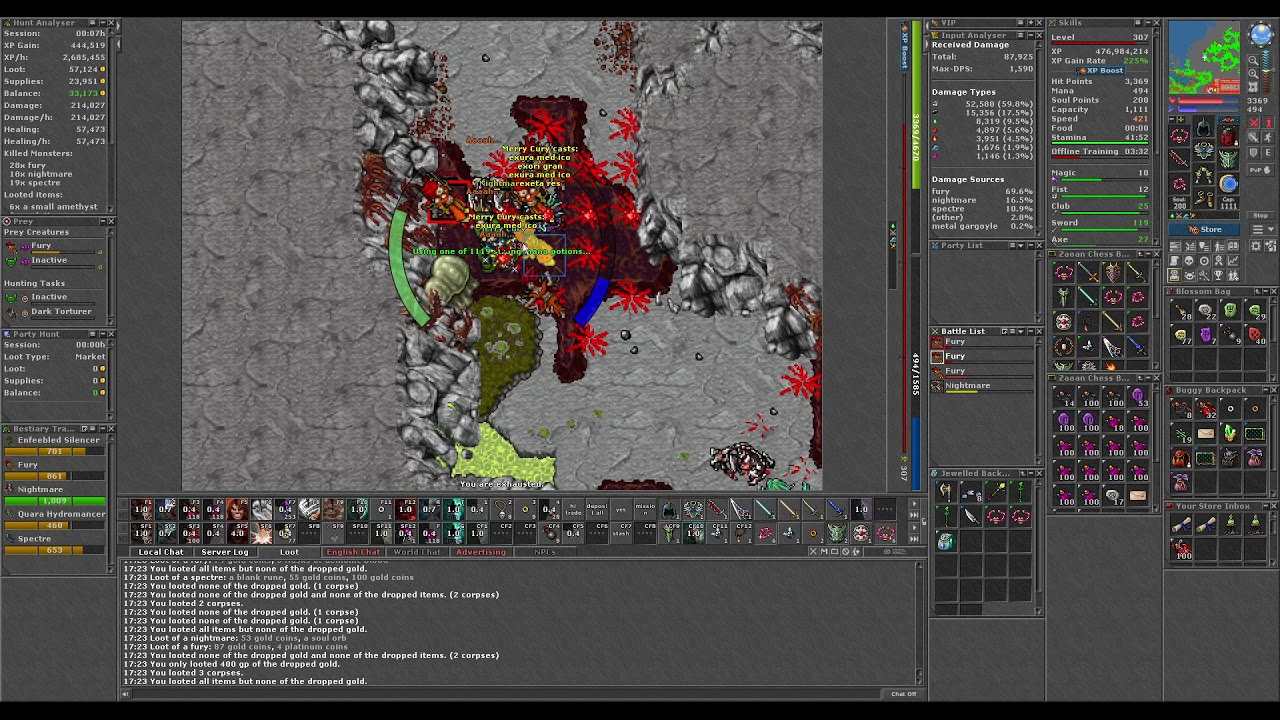Viewport: 1280px width, 720px height.
Task: Select Dark Torturer hunting task
Action: [60, 311]
